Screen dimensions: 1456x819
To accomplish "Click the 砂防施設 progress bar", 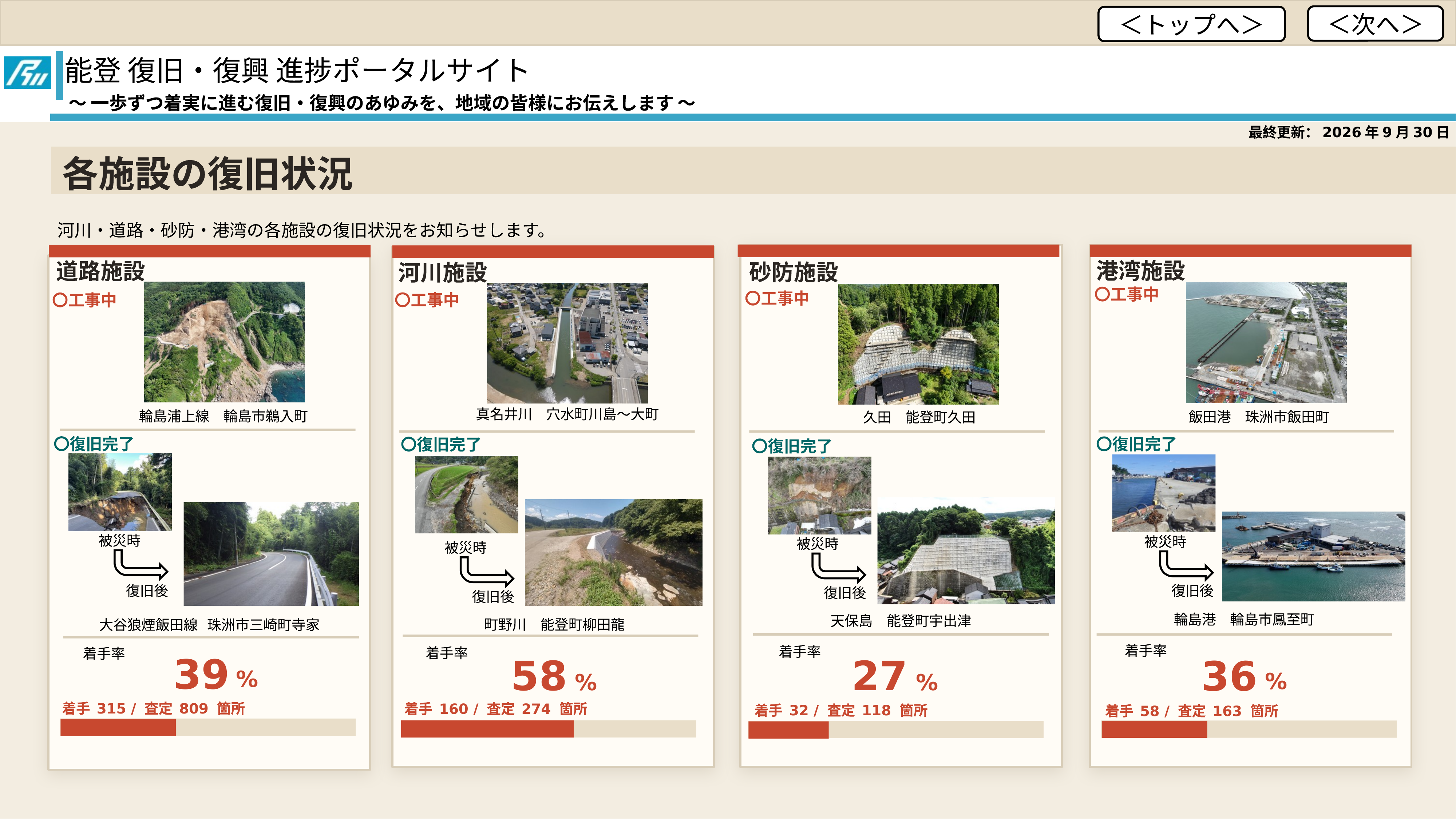I will coord(896,730).
